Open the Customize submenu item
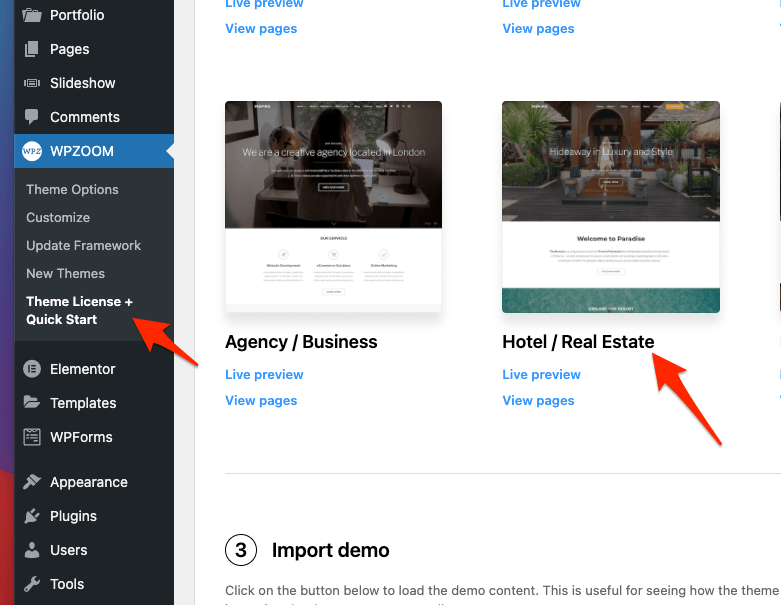Viewport: 781px width, 605px height. (x=58, y=217)
